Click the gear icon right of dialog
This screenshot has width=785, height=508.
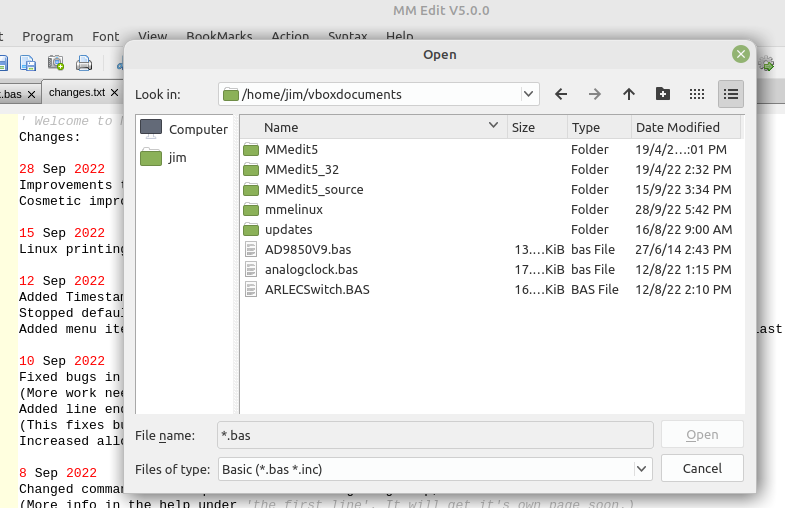tap(767, 64)
